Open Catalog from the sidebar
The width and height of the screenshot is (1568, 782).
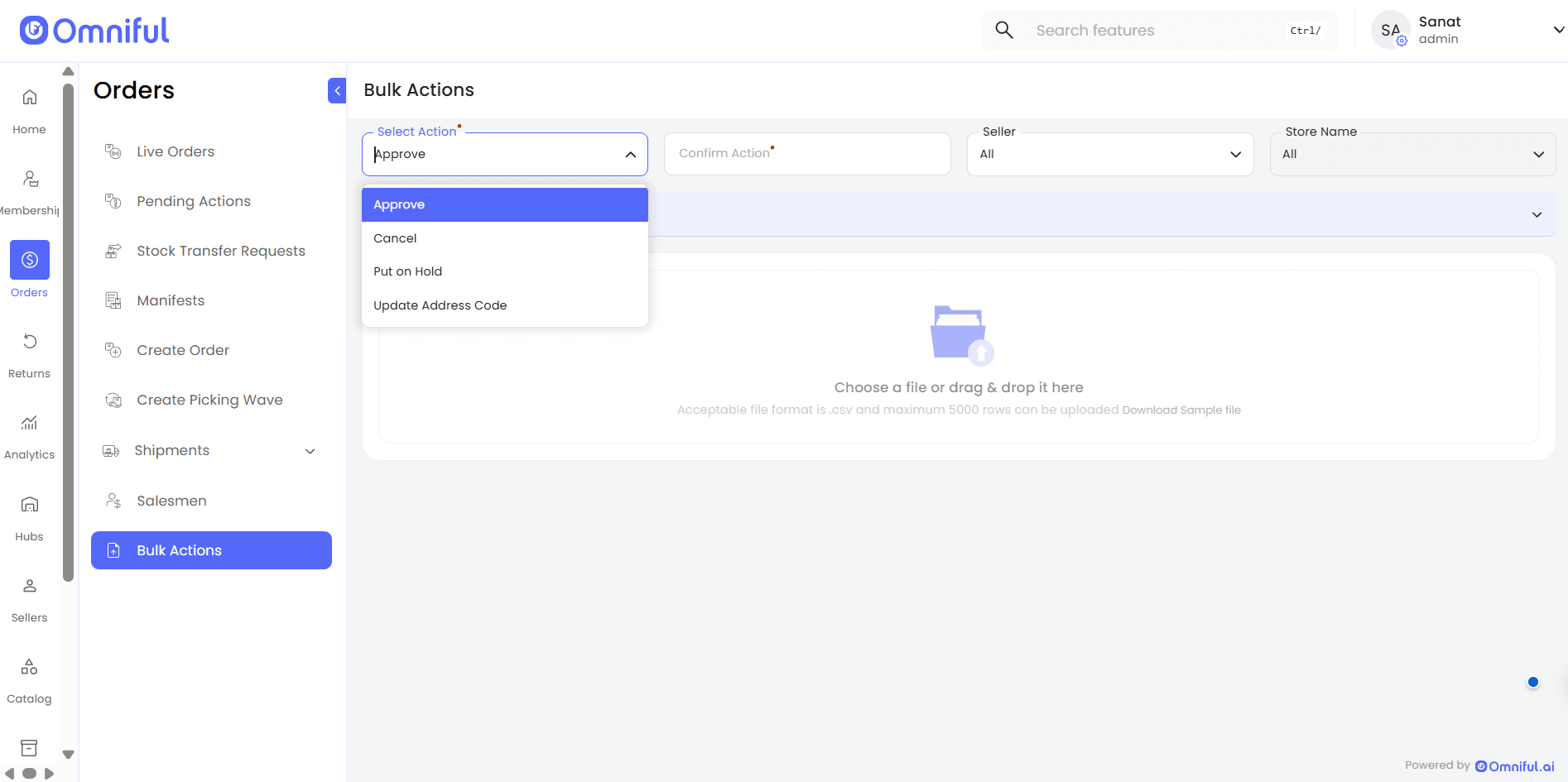click(x=30, y=667)
